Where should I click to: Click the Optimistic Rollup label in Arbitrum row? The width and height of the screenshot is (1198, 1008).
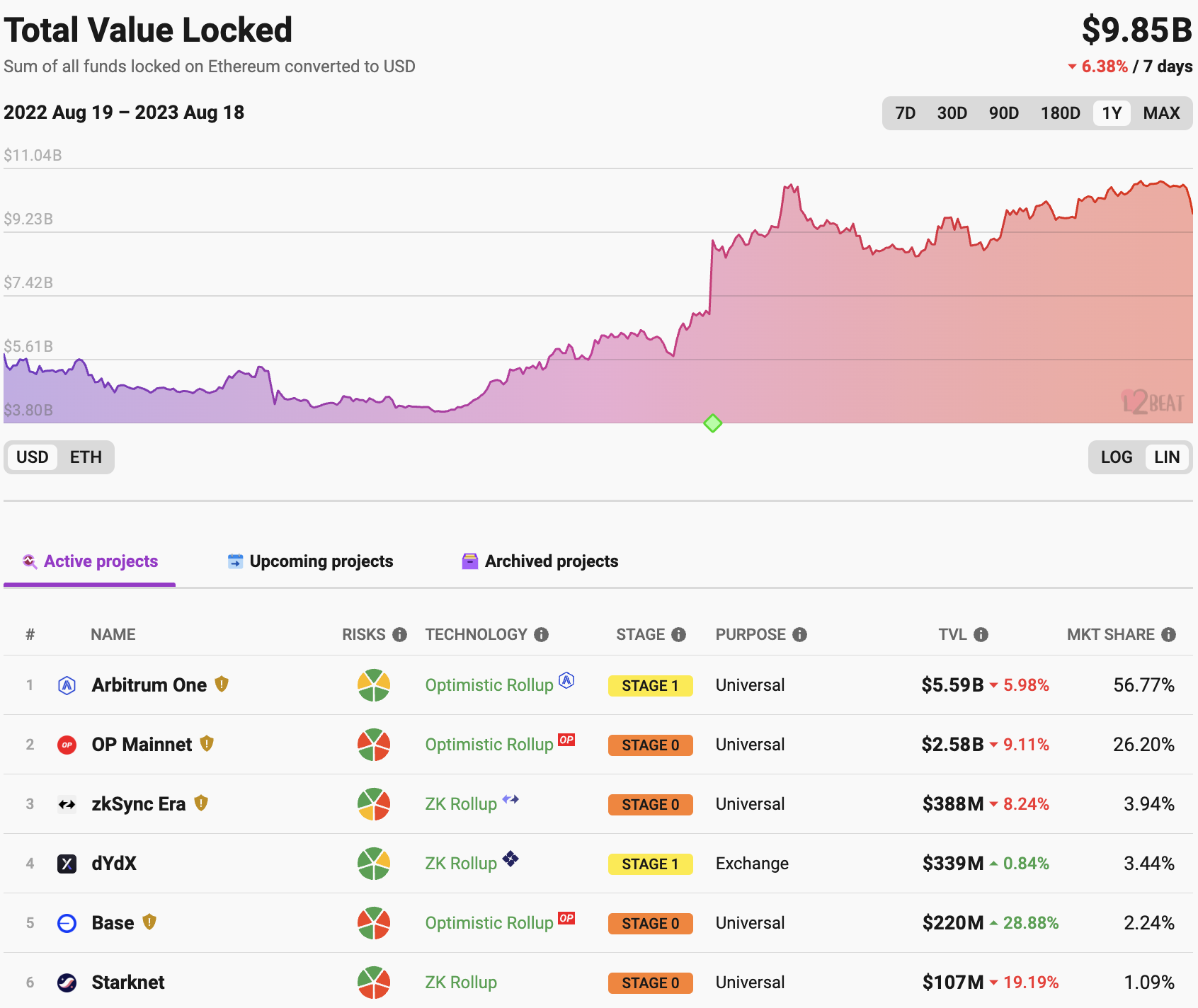(489, 685)
